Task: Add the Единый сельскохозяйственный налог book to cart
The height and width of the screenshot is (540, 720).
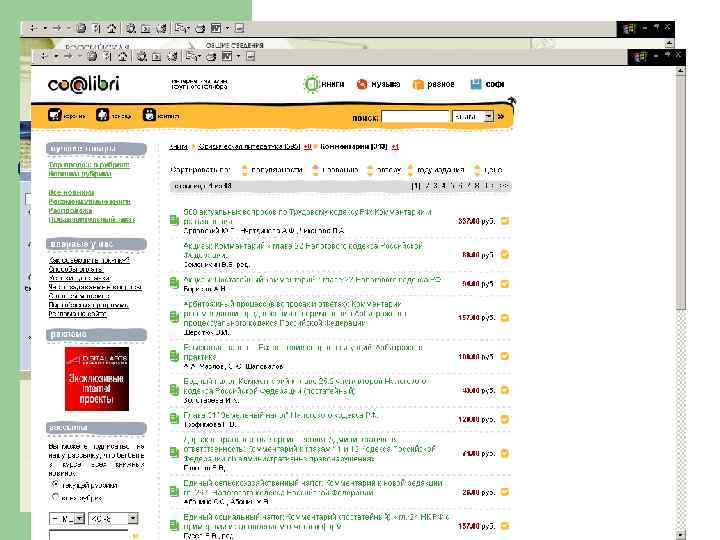Action: point(505,492)
